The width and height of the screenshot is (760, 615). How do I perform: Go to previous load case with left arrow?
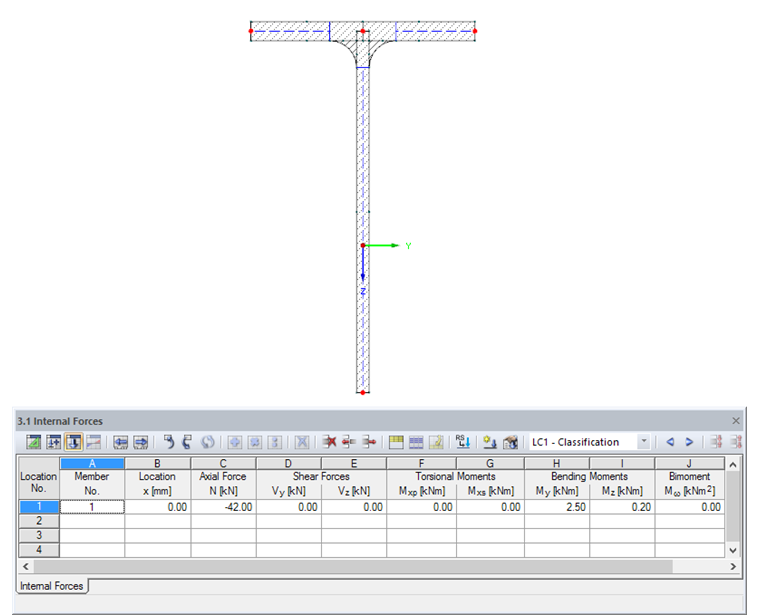tap(670, 442)
